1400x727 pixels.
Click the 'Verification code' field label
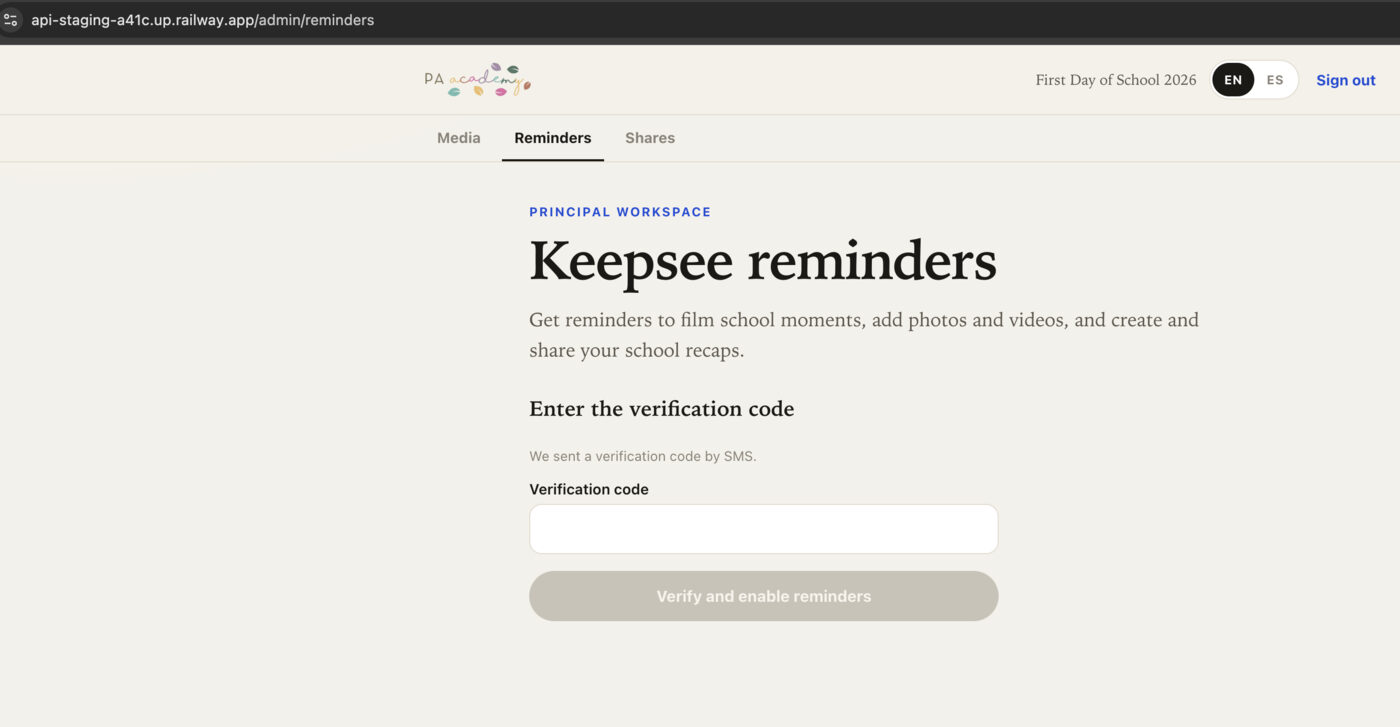[589, 489]
